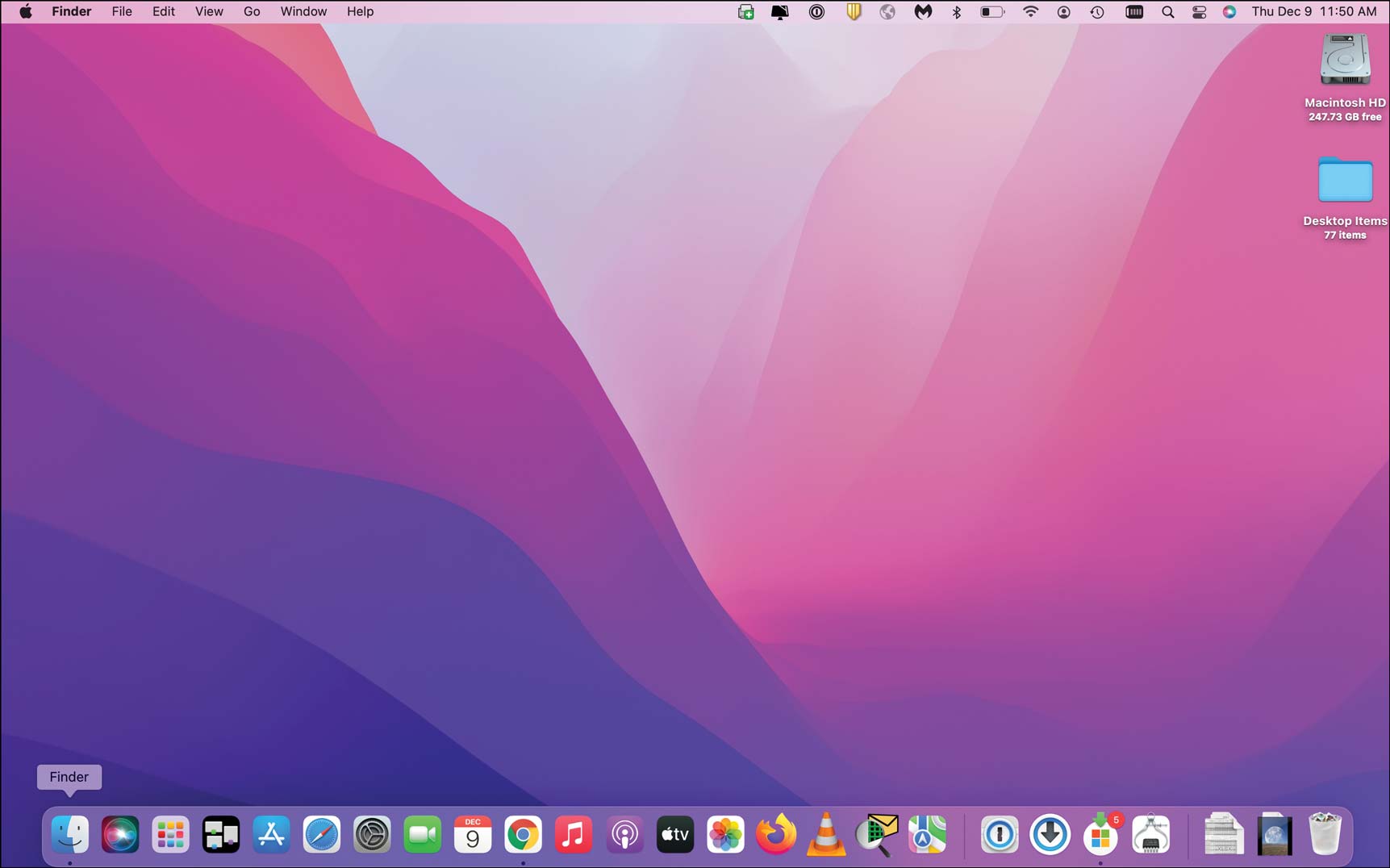The height and width of the screenshot is (868, 1390).
Task: Open the Go menu
Action: [252, 11]
